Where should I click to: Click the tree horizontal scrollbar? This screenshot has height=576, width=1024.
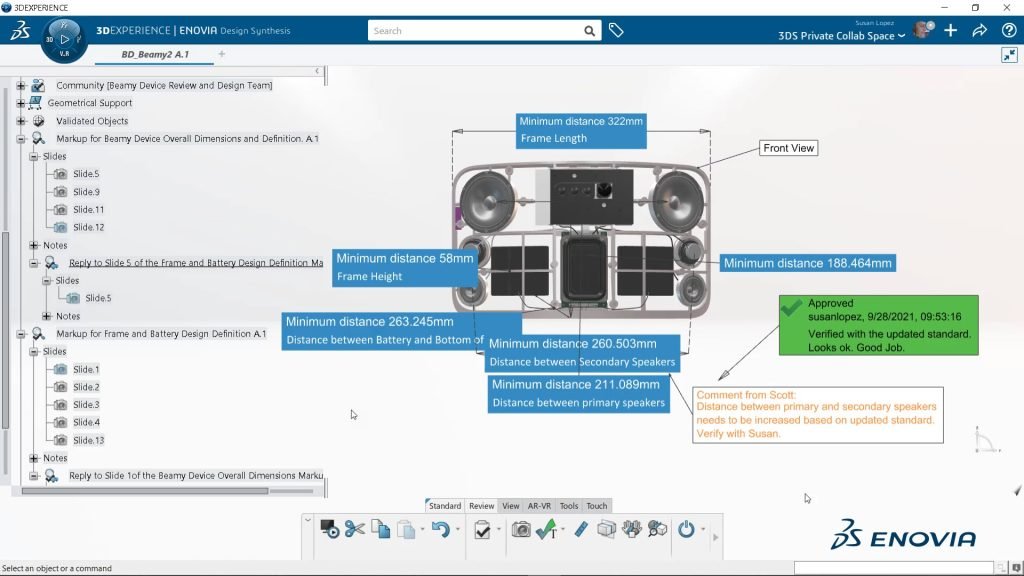tap(144, 491)
